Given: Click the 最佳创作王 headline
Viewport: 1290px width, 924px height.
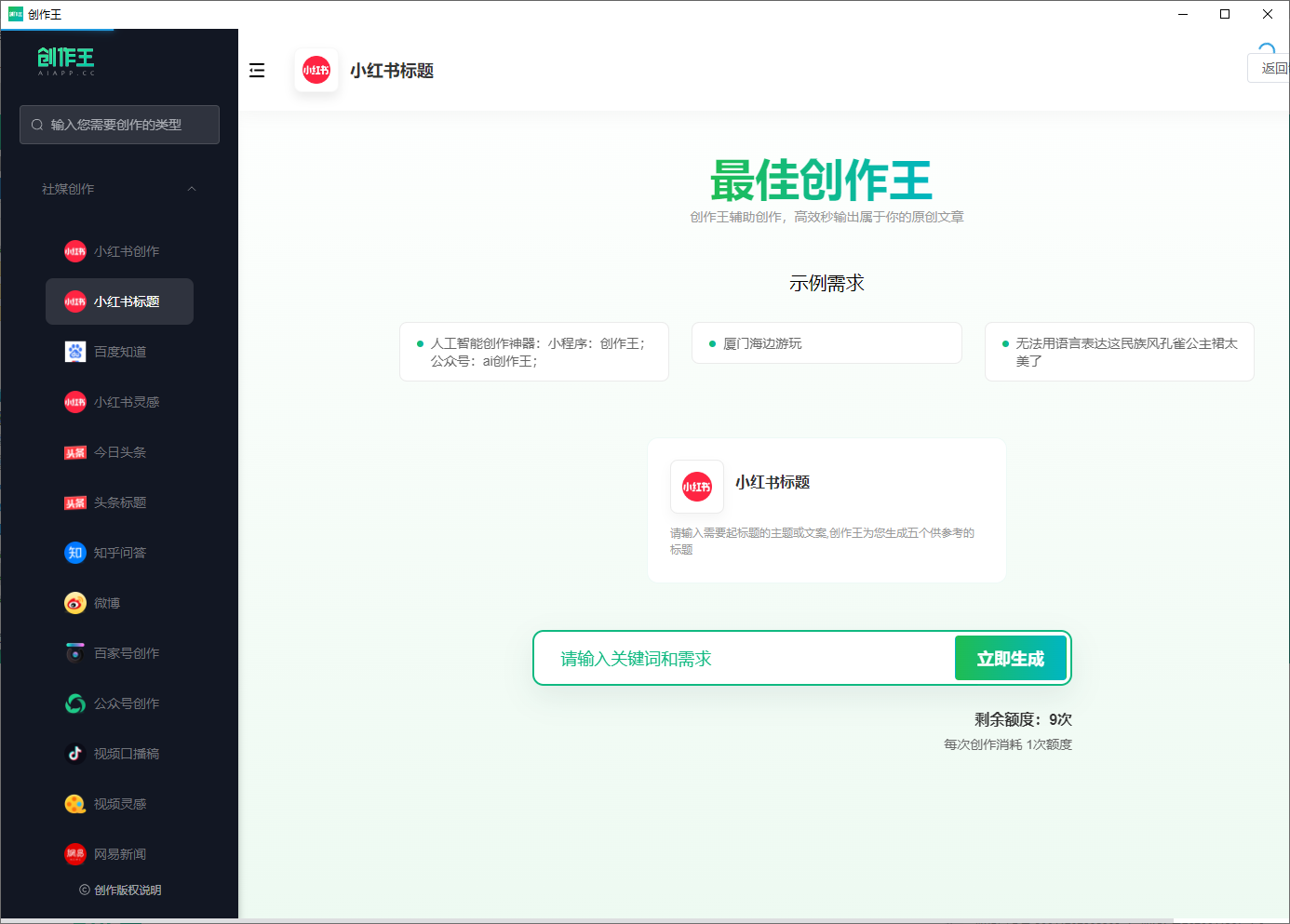Looking at the screenshot, I should click(822, 180).
